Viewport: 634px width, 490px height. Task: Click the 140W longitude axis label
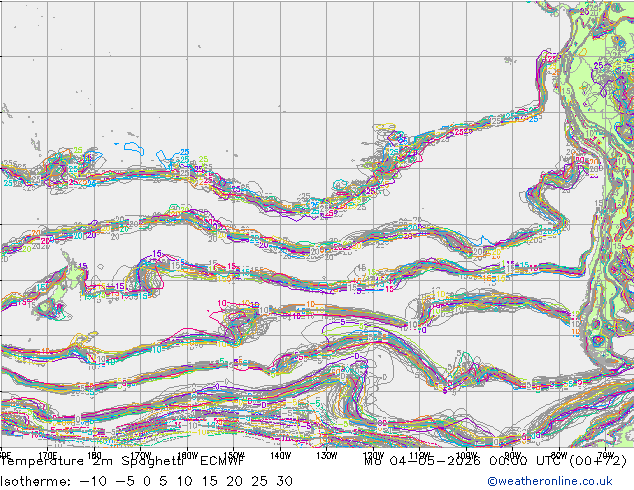281,456
